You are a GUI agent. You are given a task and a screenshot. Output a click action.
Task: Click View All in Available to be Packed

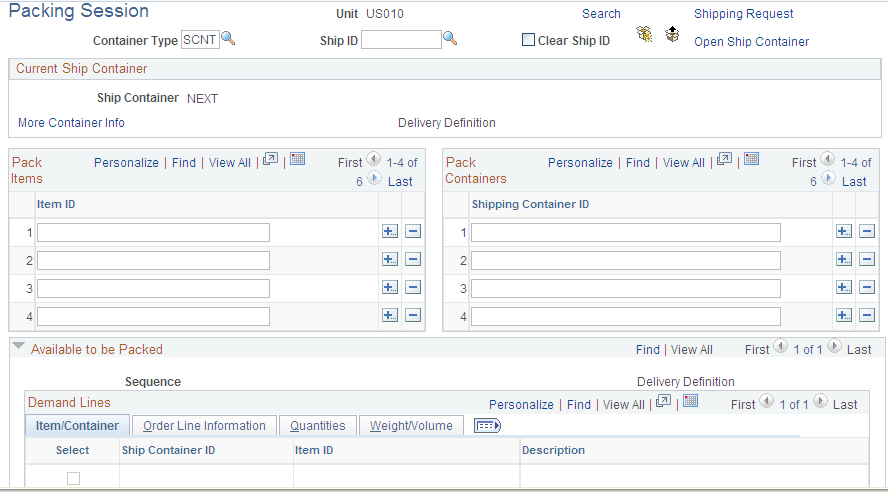click(x=692, y=350)
